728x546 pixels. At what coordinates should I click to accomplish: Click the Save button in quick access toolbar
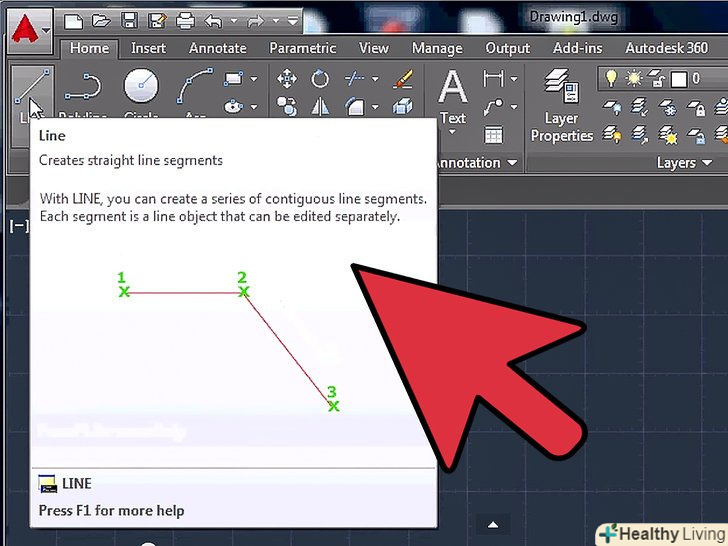tap(128, 20)
